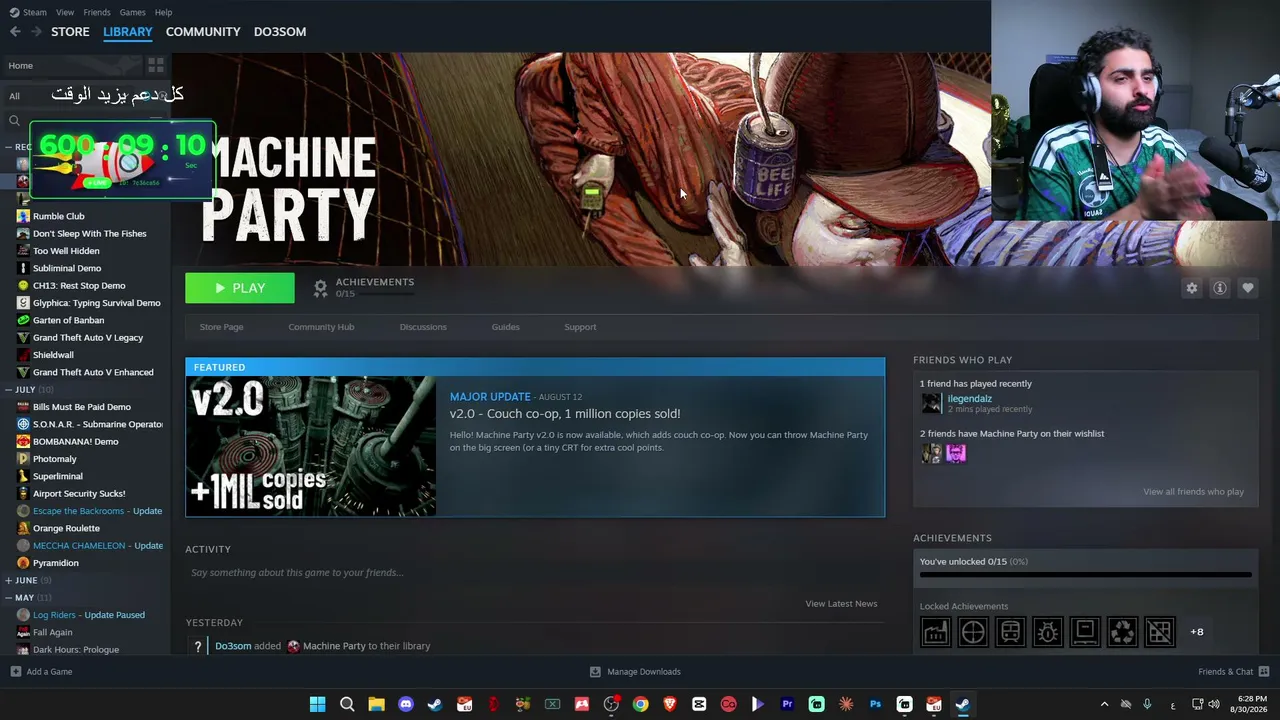This screenshot has height=720, width=1280.
Task: Open the library grid view icon
Action: pos(155,66)
